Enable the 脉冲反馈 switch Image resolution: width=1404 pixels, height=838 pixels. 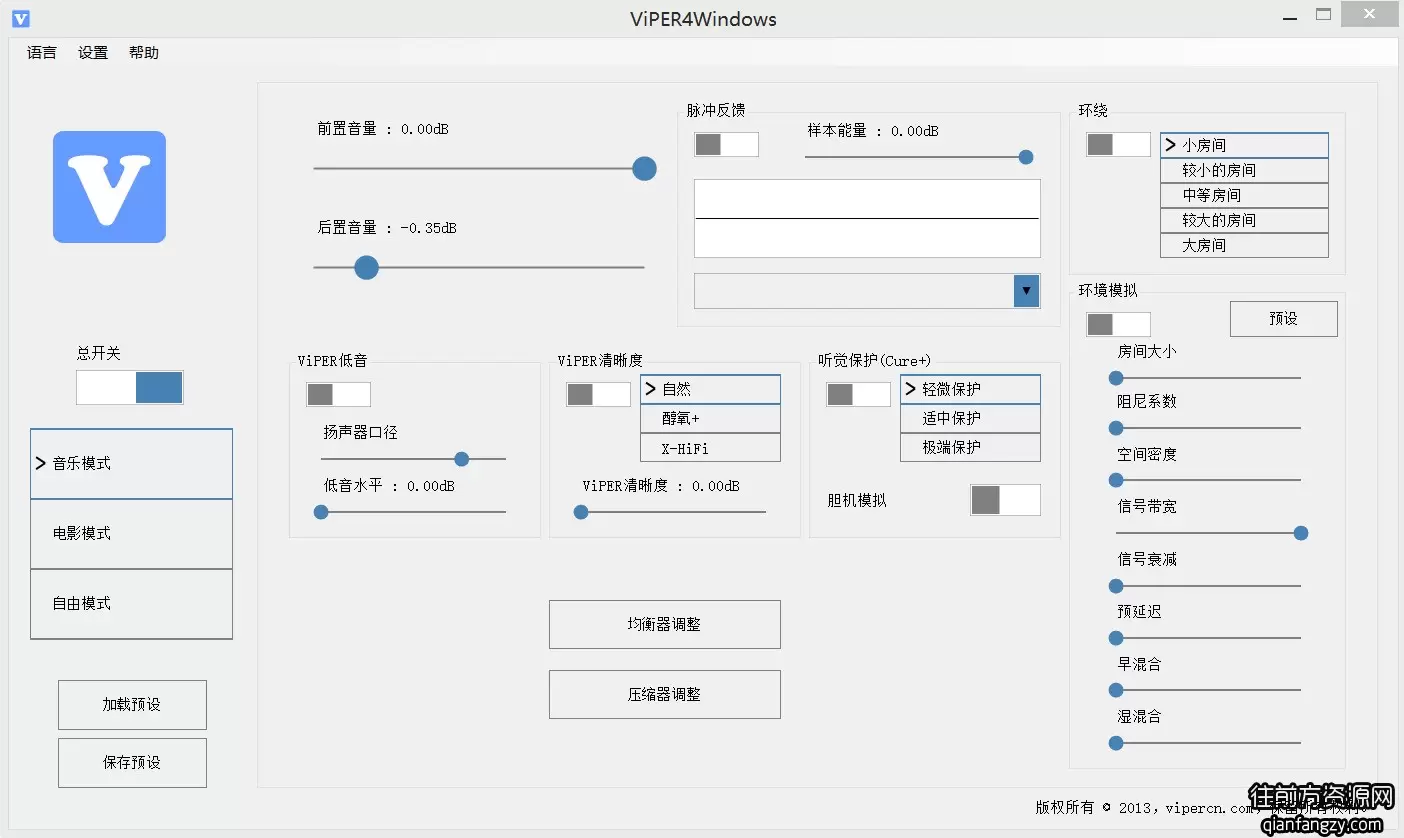(x=727, y=144)
